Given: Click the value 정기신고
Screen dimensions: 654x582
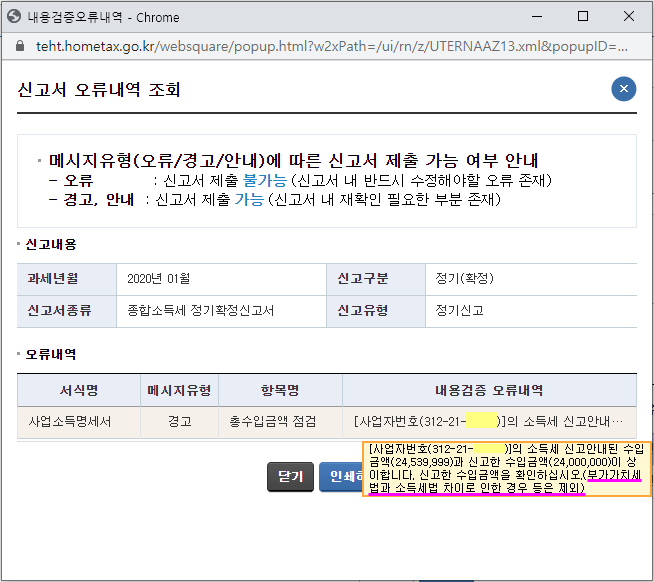Looking at the screenshot, I should tap(459, 311).
